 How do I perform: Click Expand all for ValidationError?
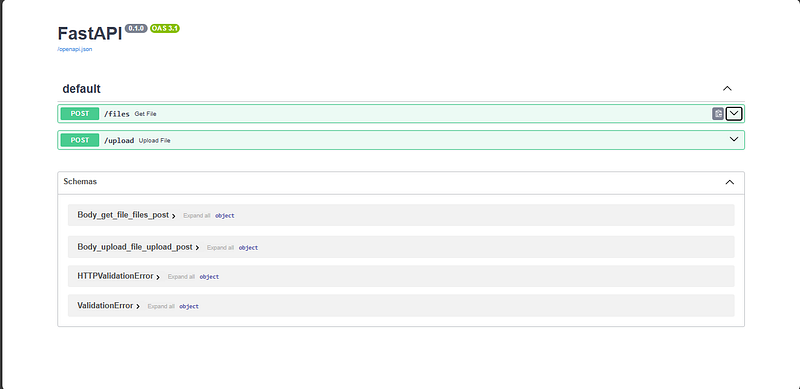[161, 306]
